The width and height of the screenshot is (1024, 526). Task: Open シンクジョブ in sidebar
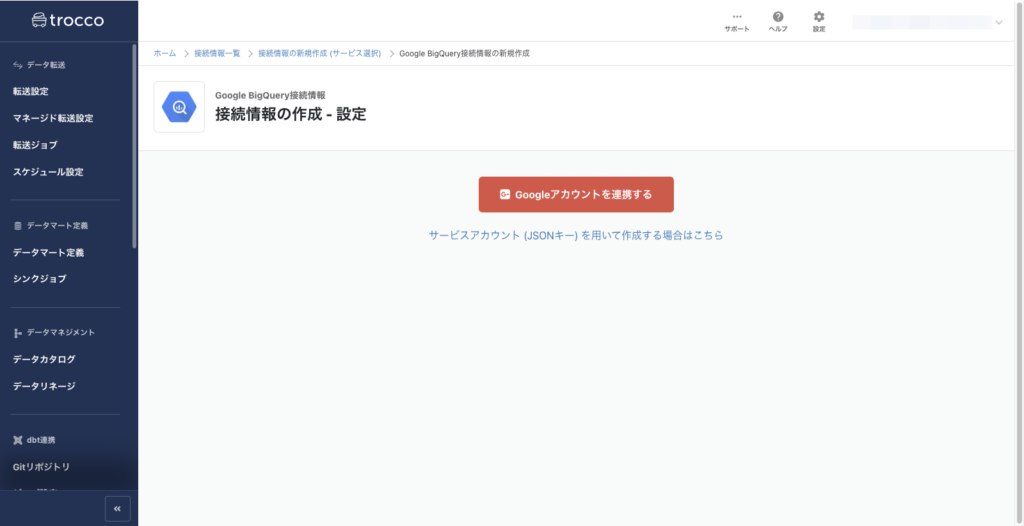click(39, 279)
